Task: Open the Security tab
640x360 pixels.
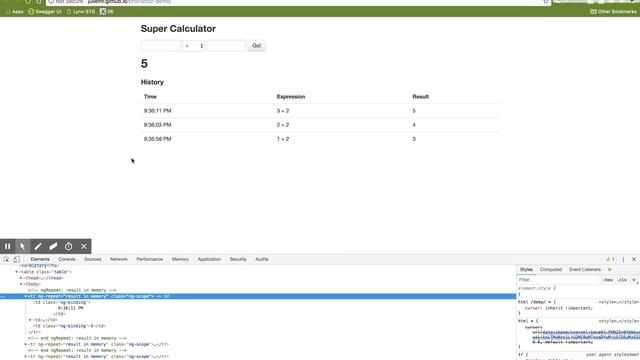Action: (238, 259)
